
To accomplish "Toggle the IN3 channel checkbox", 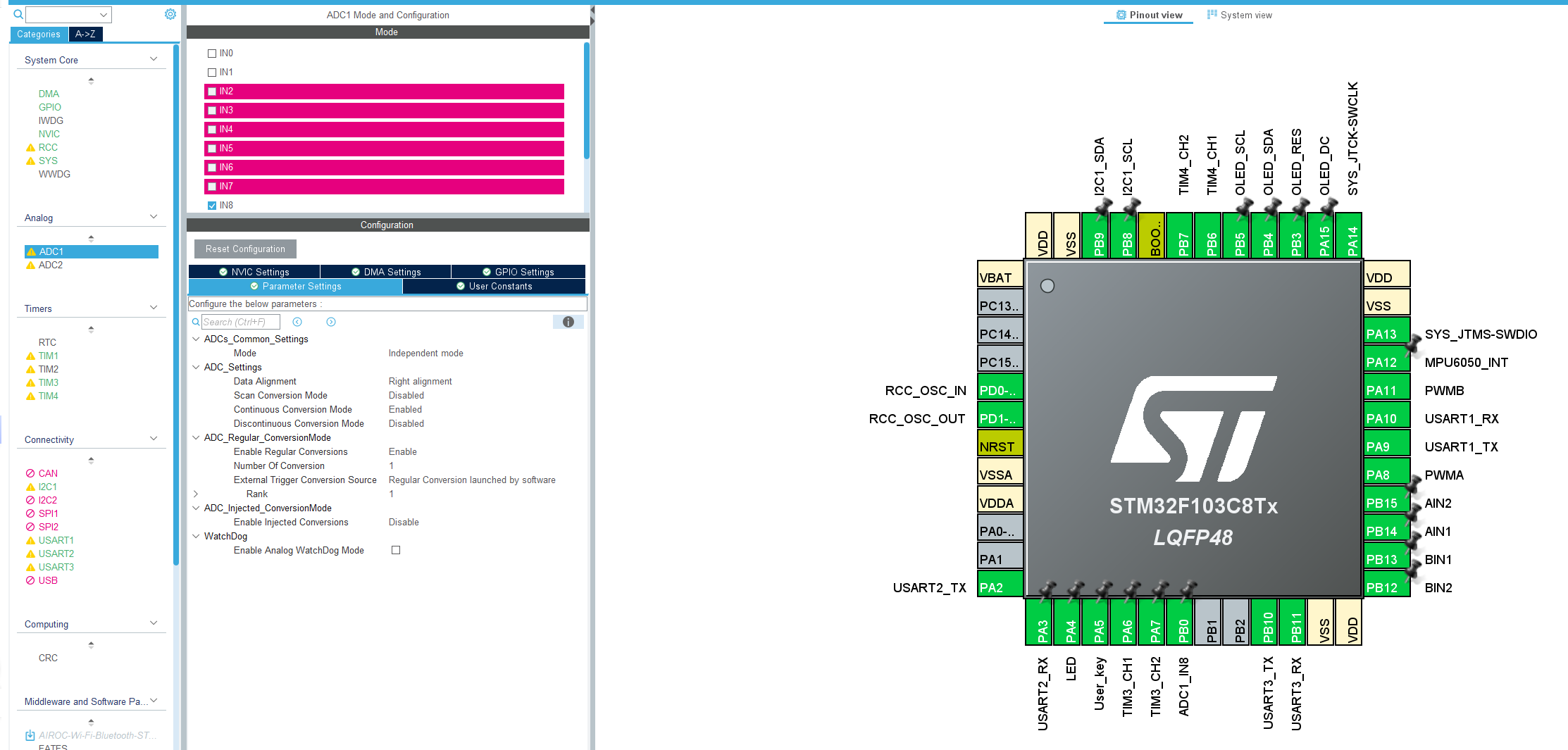I will click(212, 111).
